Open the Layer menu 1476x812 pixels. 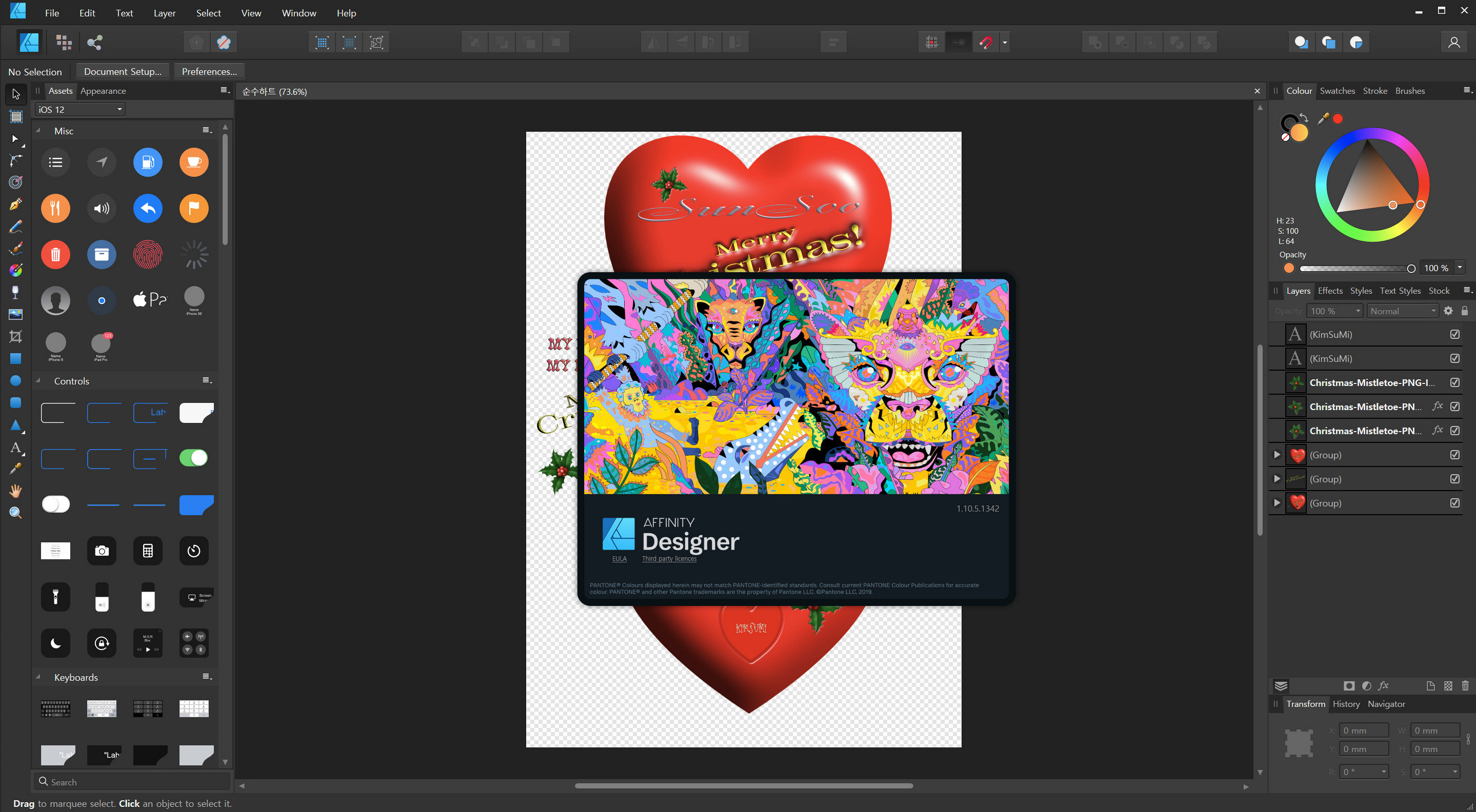point(164,13)
